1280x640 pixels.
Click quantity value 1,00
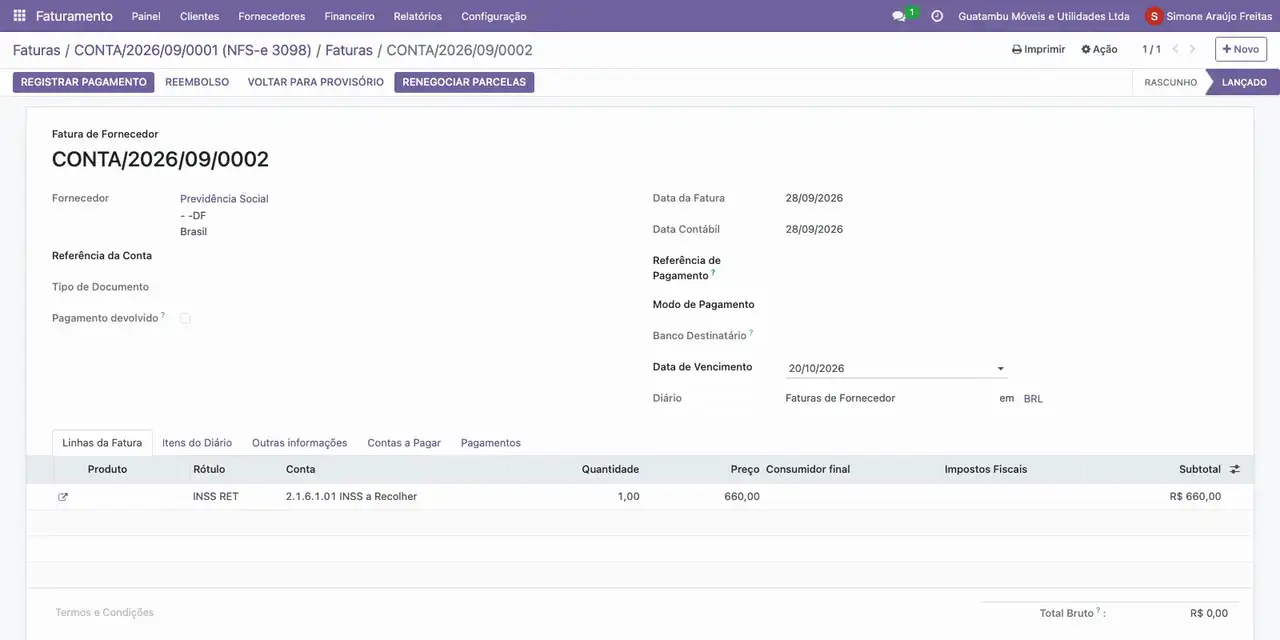(628, 497)
